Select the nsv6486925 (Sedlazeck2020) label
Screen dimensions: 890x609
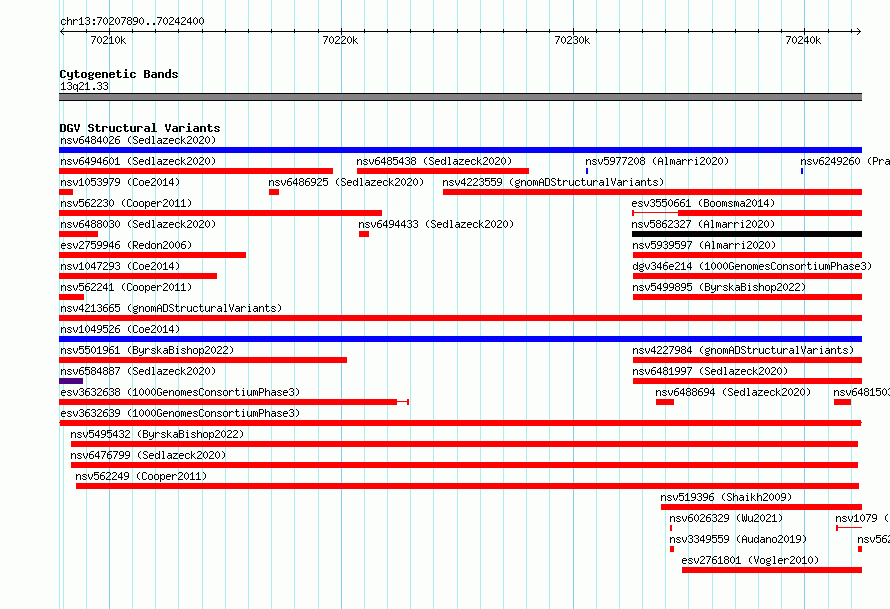[346, 182]
